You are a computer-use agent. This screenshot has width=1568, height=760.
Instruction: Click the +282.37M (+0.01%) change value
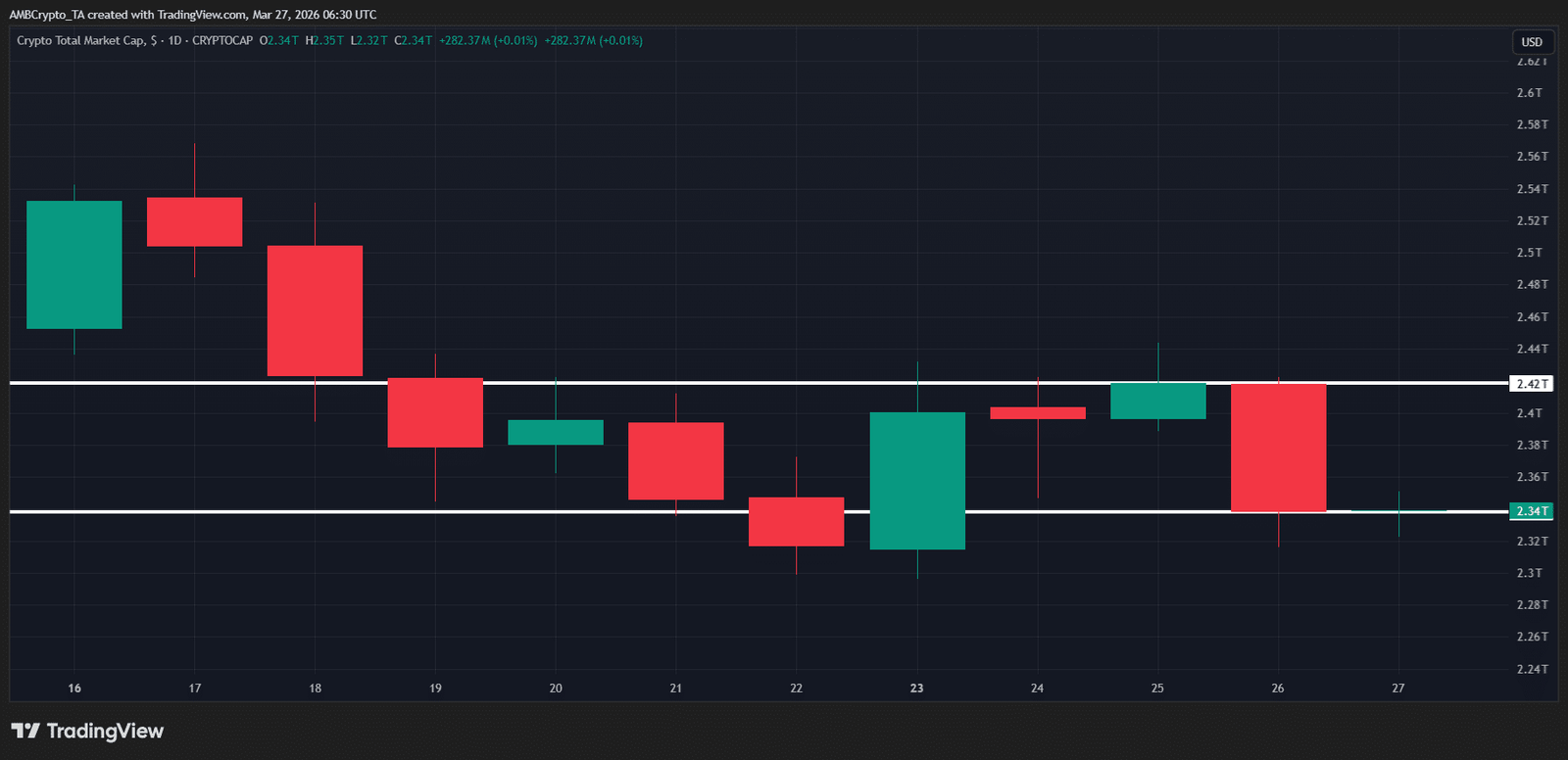click(488, 41)
